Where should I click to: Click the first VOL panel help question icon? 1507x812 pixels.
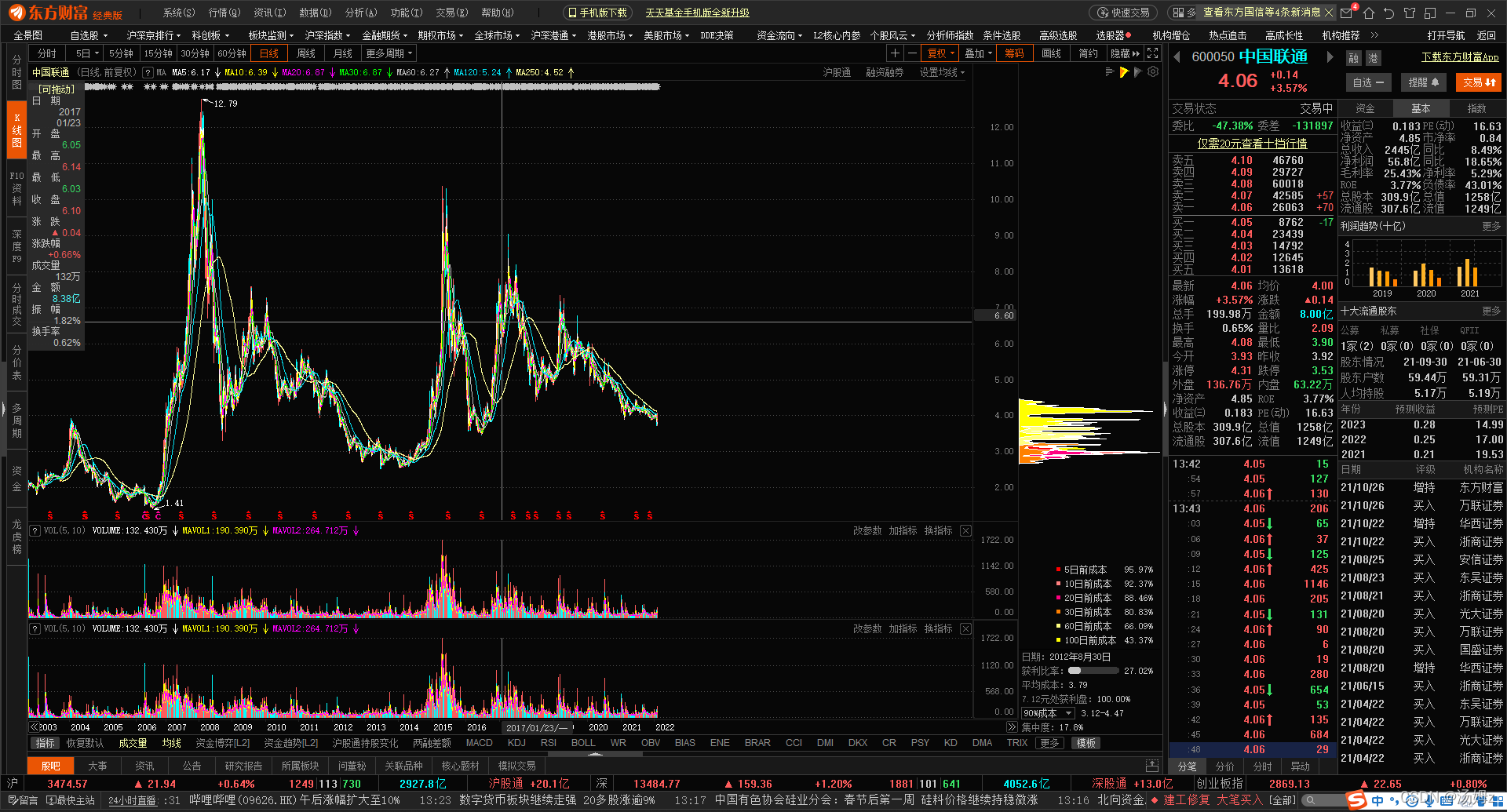click(x=35, y=531)
